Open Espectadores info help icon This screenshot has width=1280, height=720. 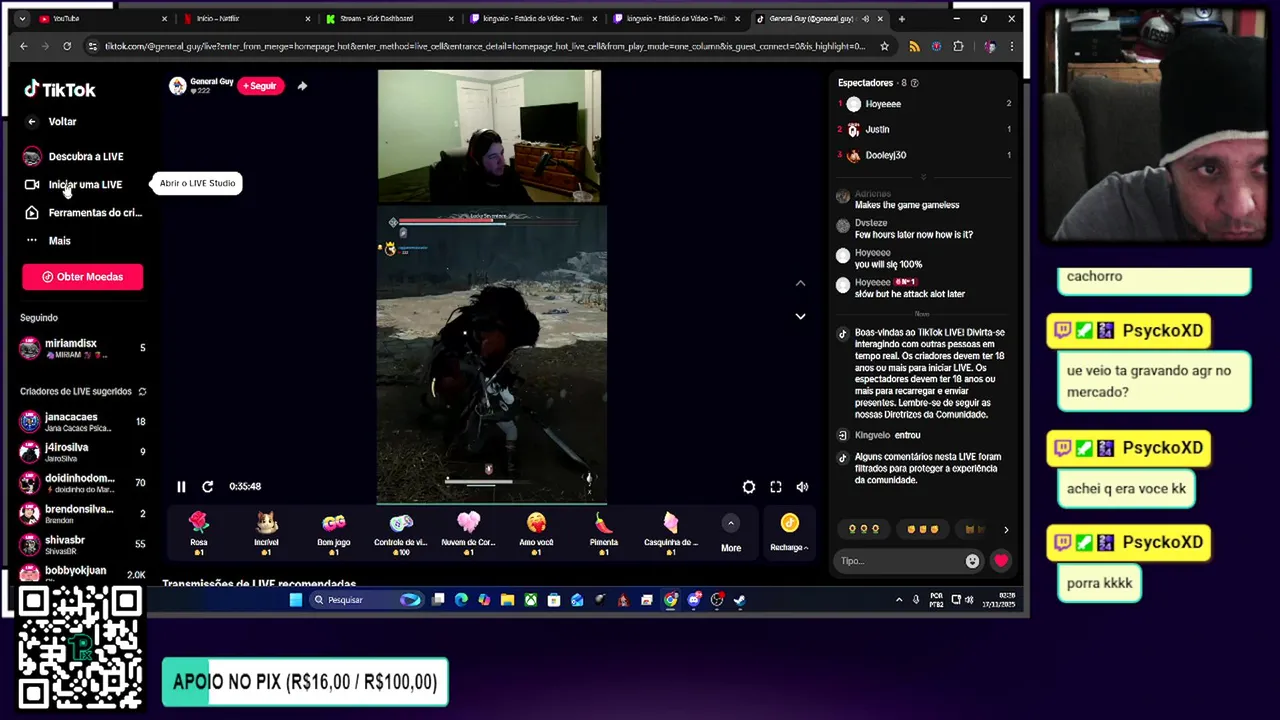tap(914, 83)
